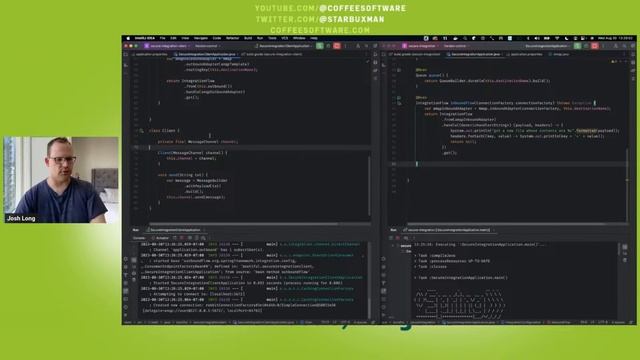Image resolution: width=640 pixels, height=360 pixels.
Task: Click left console vertical scrollbar
Action: tap(369, 308)
